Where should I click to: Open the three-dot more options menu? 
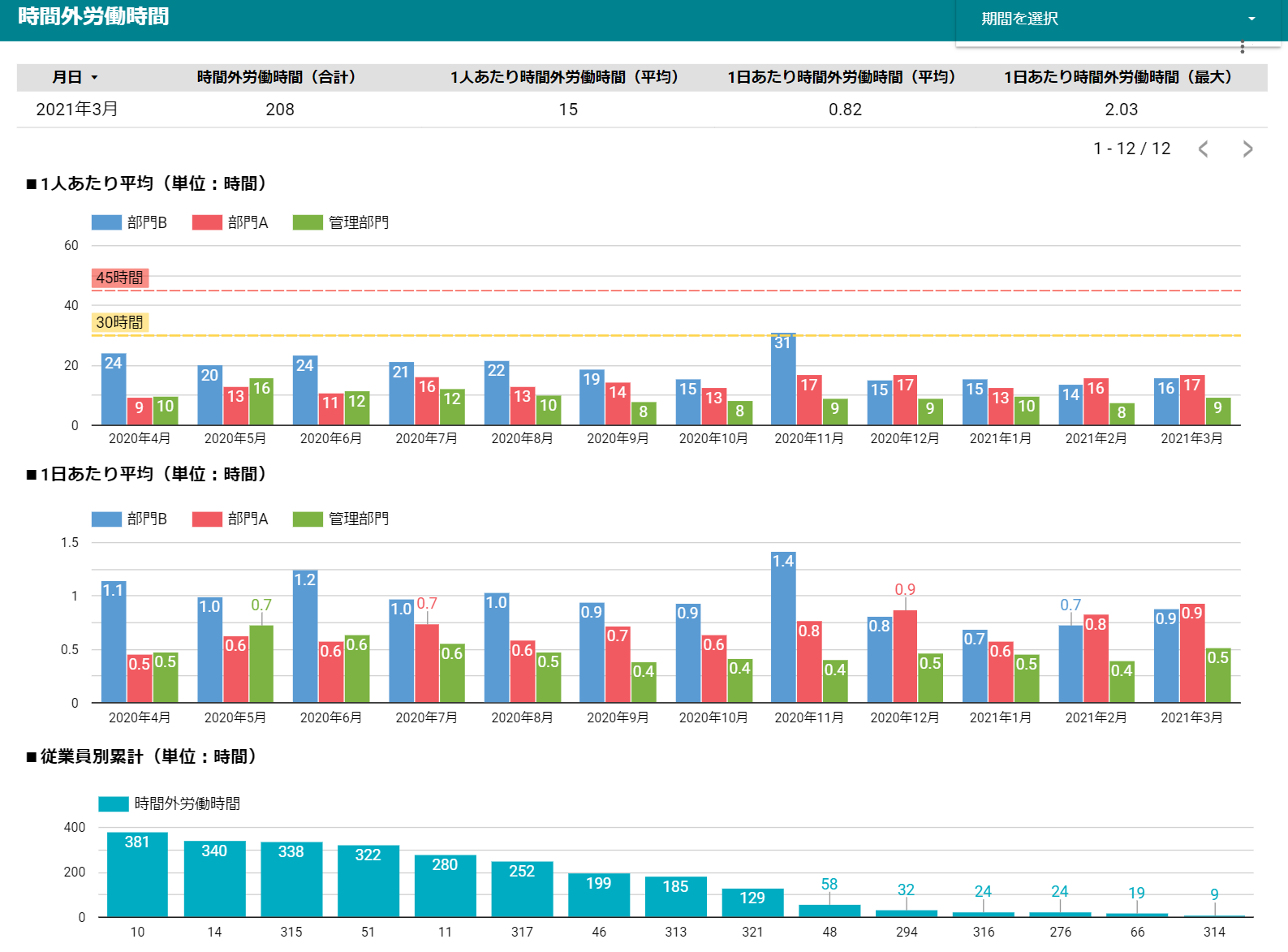click(1242, 46)
